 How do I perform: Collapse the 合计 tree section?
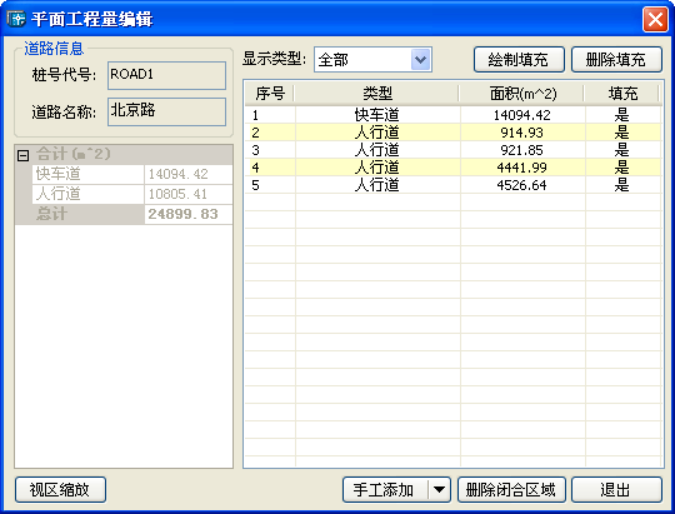(24, 155)
